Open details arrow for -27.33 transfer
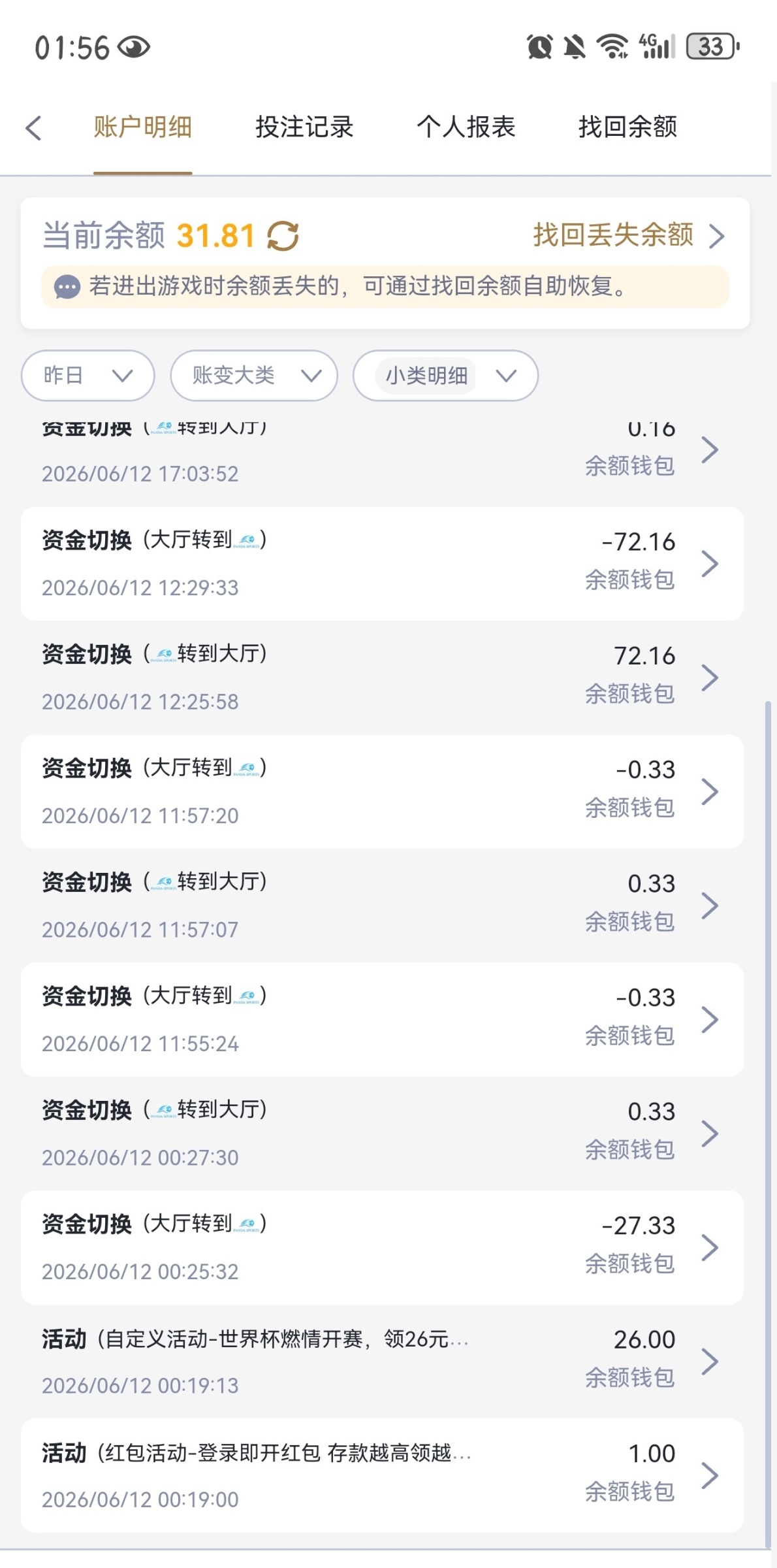Viewport: 777px width, 1568px height. pyautogui.click(x=710, y=1248)
